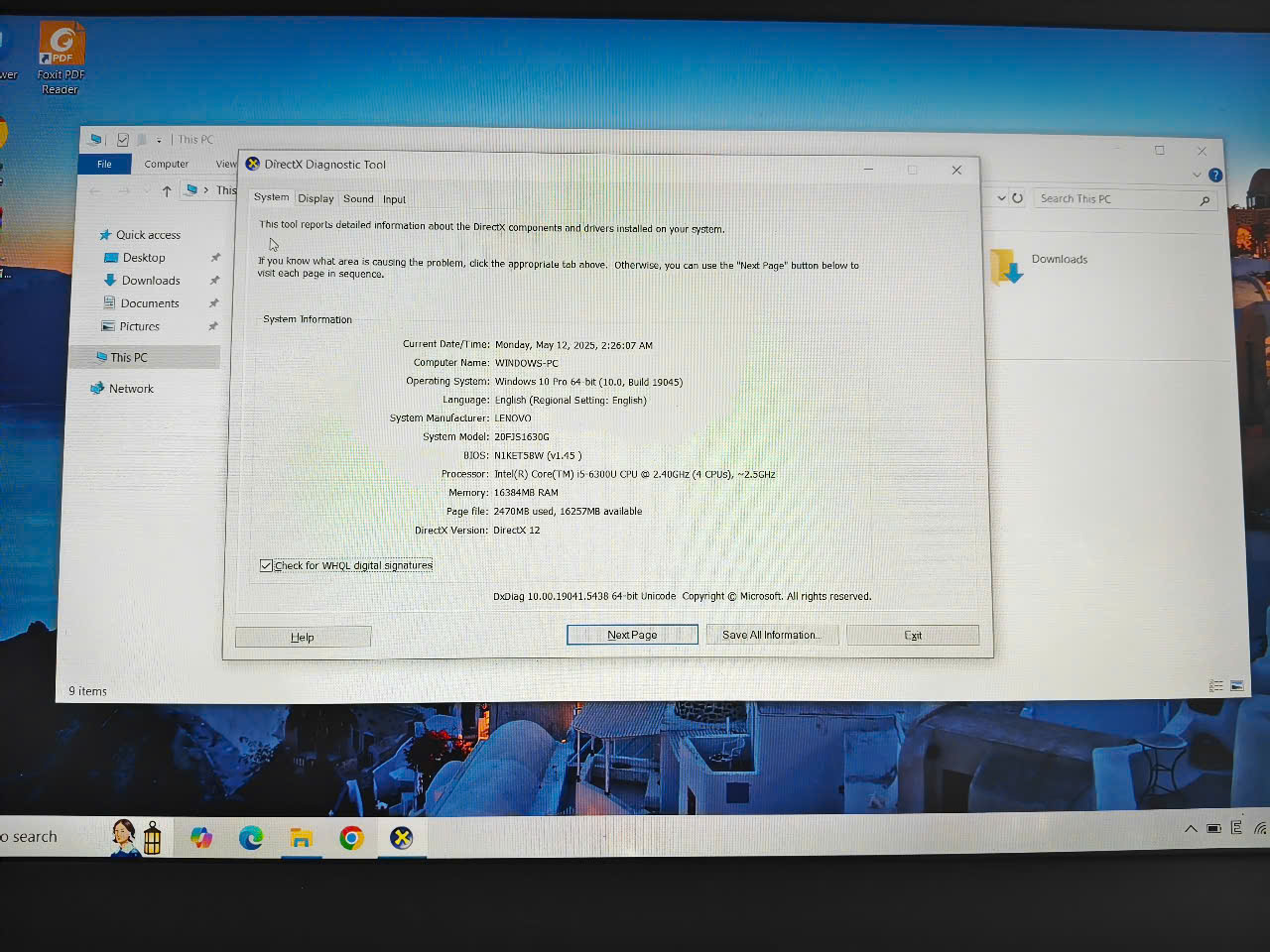Viewport: 1270px width, 952px height.
Task: Click the DirectX Diagnostic Tool title icon
Action: click(253, 164)
